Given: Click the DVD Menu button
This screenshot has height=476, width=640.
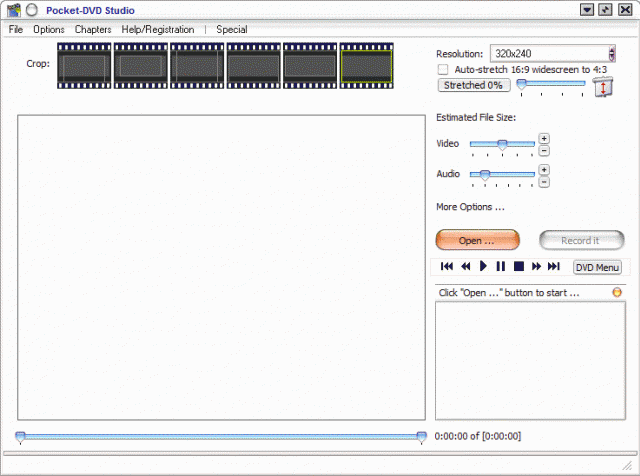Looking at the screenshot, I should point(597,267).
